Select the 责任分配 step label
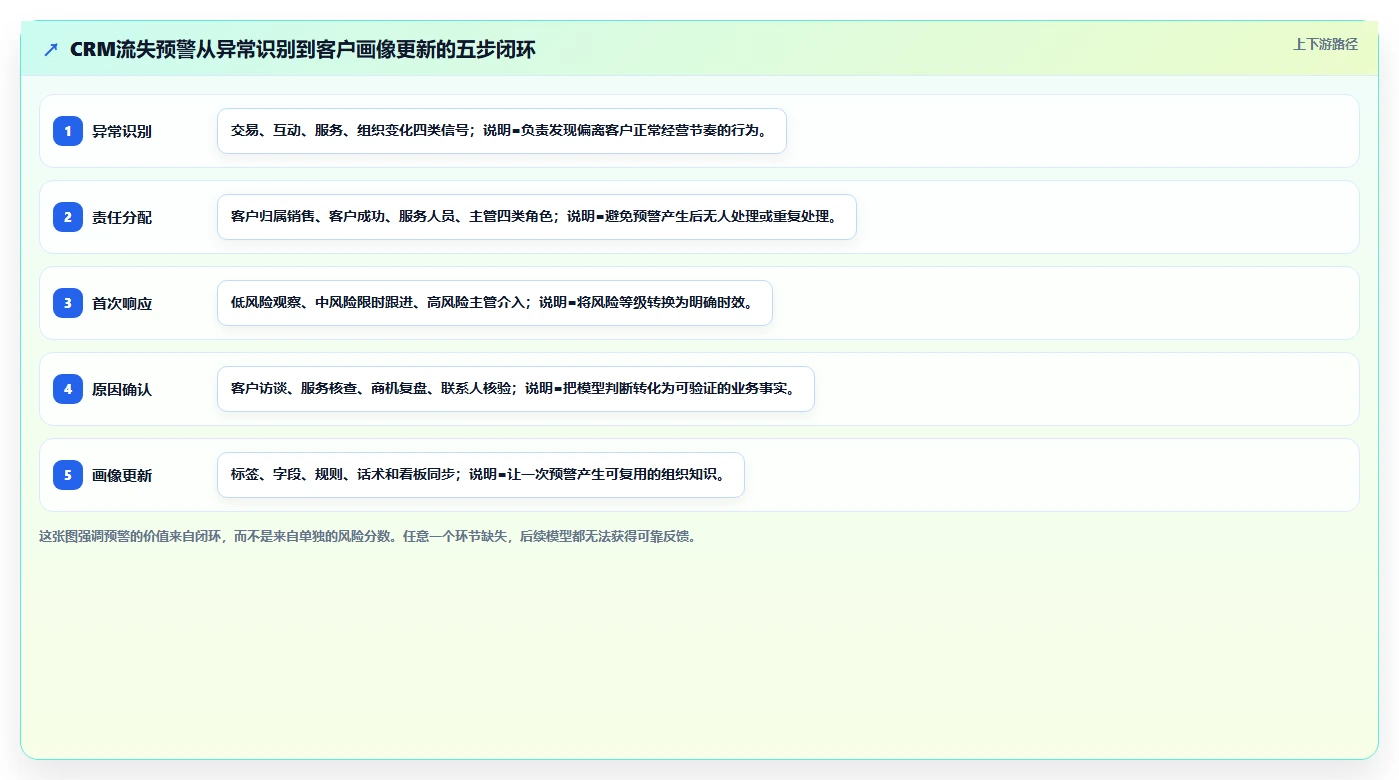1399x780 pixels. tap(122, 217)
